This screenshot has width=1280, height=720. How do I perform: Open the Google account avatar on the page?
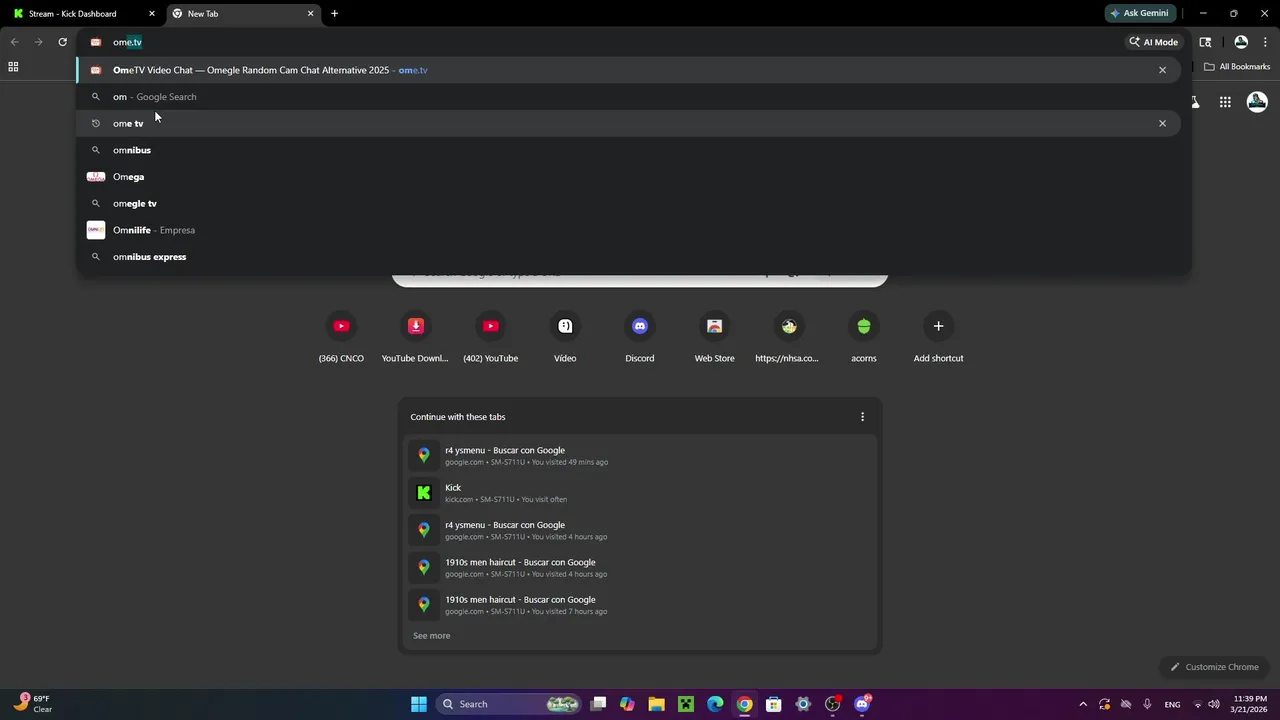click(1257, 102)
